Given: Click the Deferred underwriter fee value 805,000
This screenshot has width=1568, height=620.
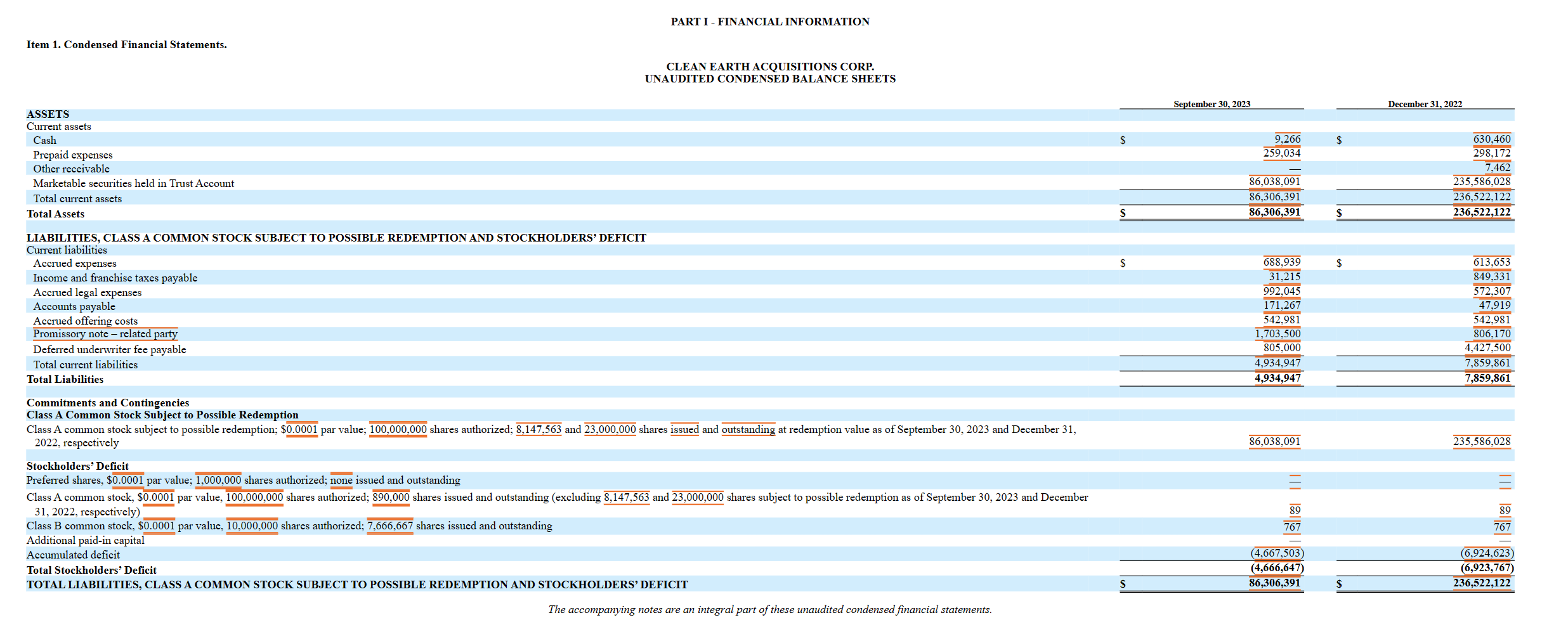Looking at the screenshot, I should click(x=1281, y=347).
